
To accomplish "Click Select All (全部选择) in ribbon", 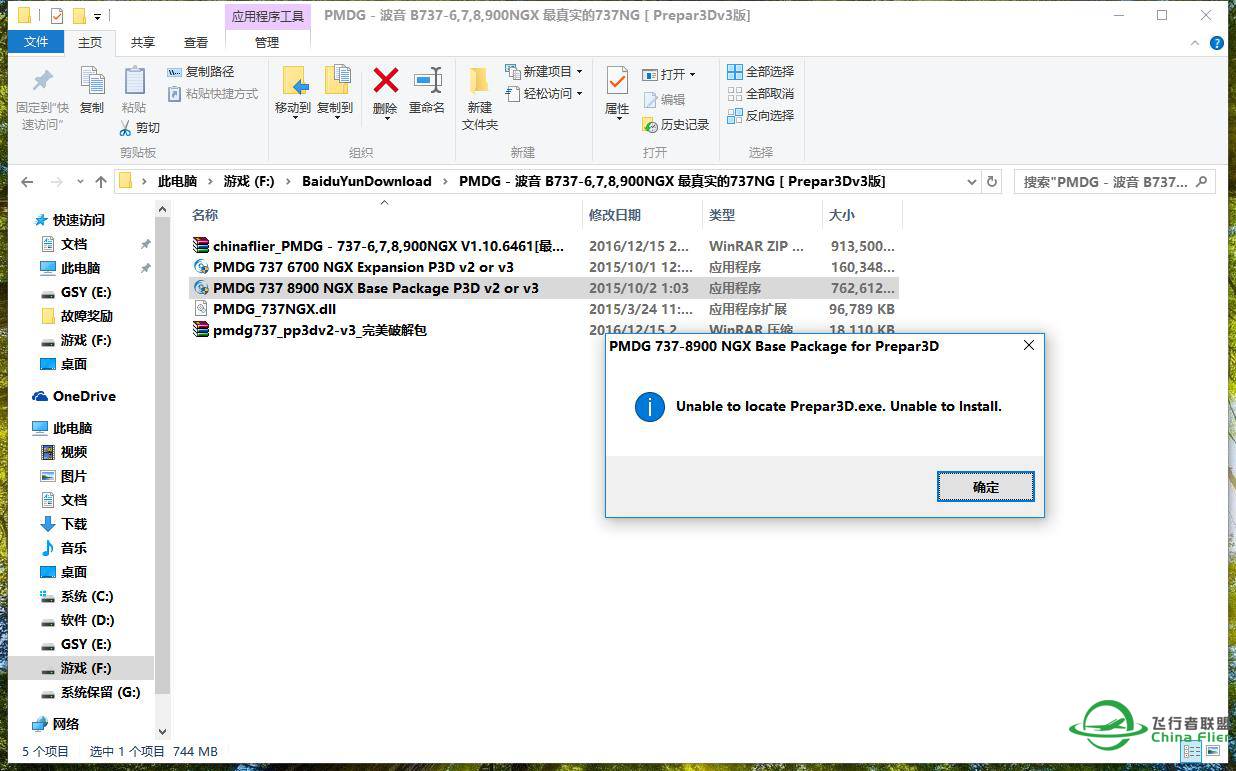I will (760, 72).
